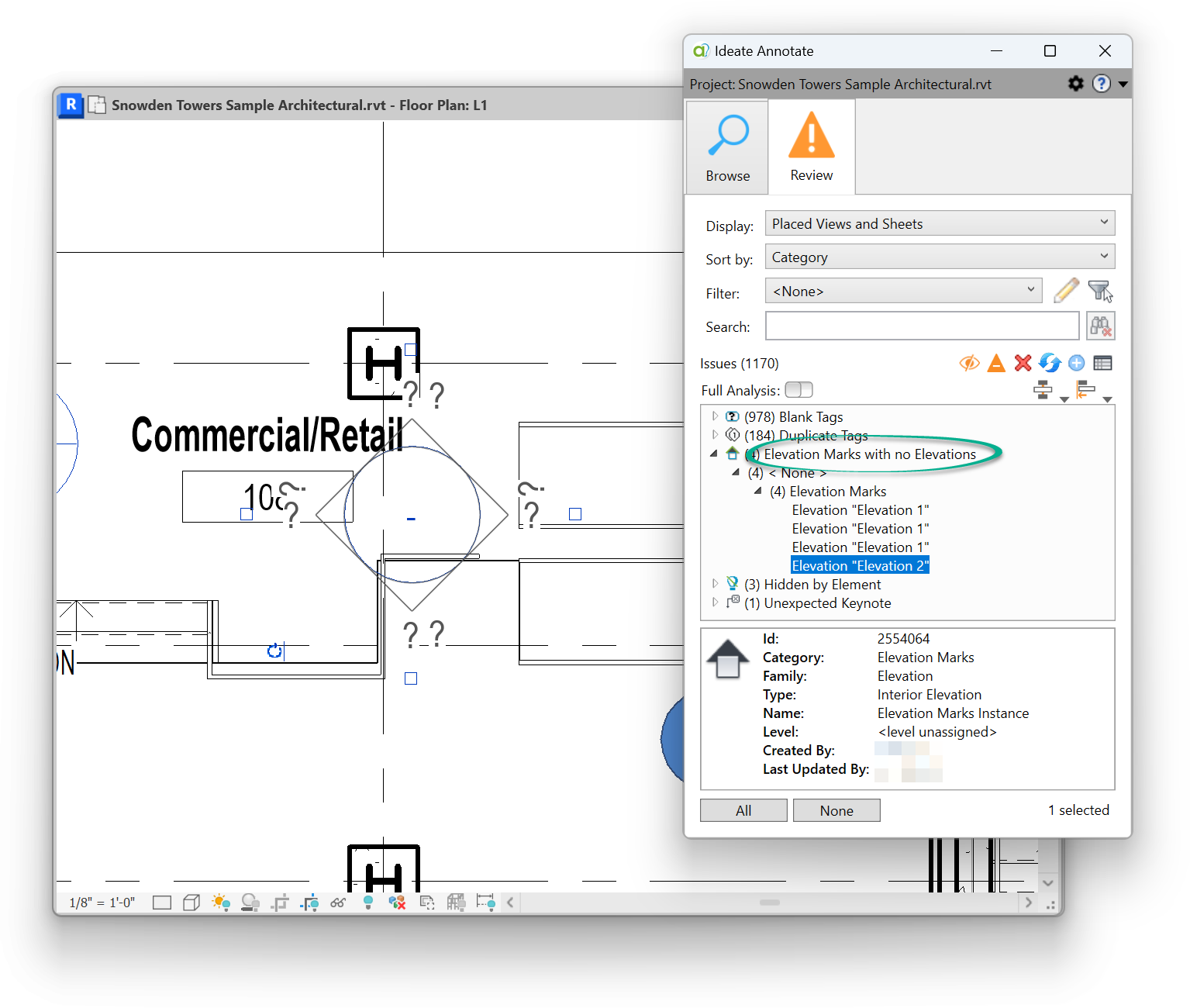This screenshot has height=1008, width=1190.
Task: Click the orange crossed-eye hide icon
Action: [969, 363]
